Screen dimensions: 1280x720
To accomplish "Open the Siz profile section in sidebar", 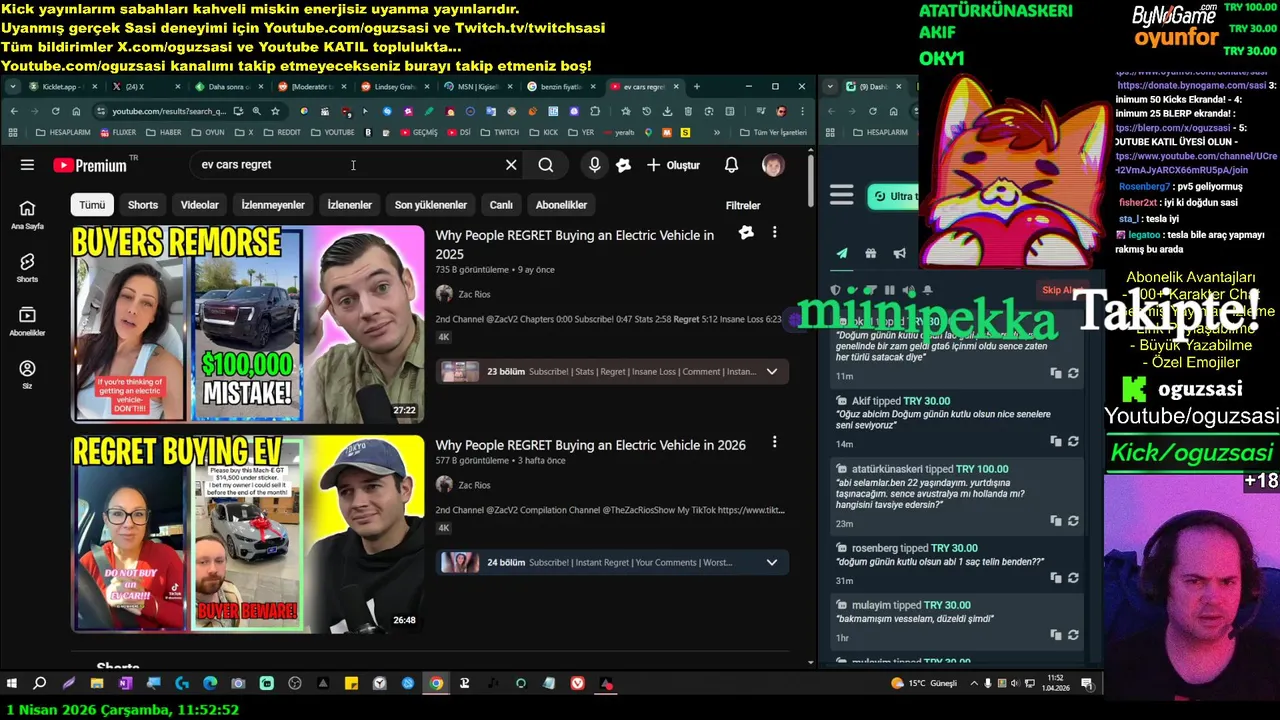I will pos(27,375).
